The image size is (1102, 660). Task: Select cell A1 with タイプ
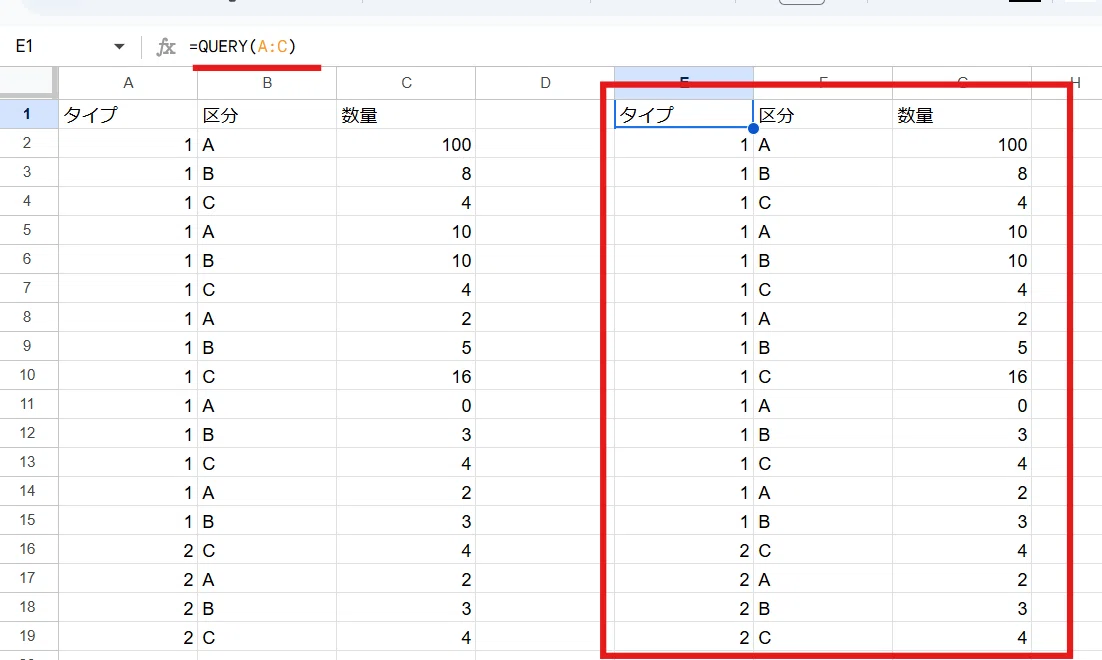tap(128, 114)
